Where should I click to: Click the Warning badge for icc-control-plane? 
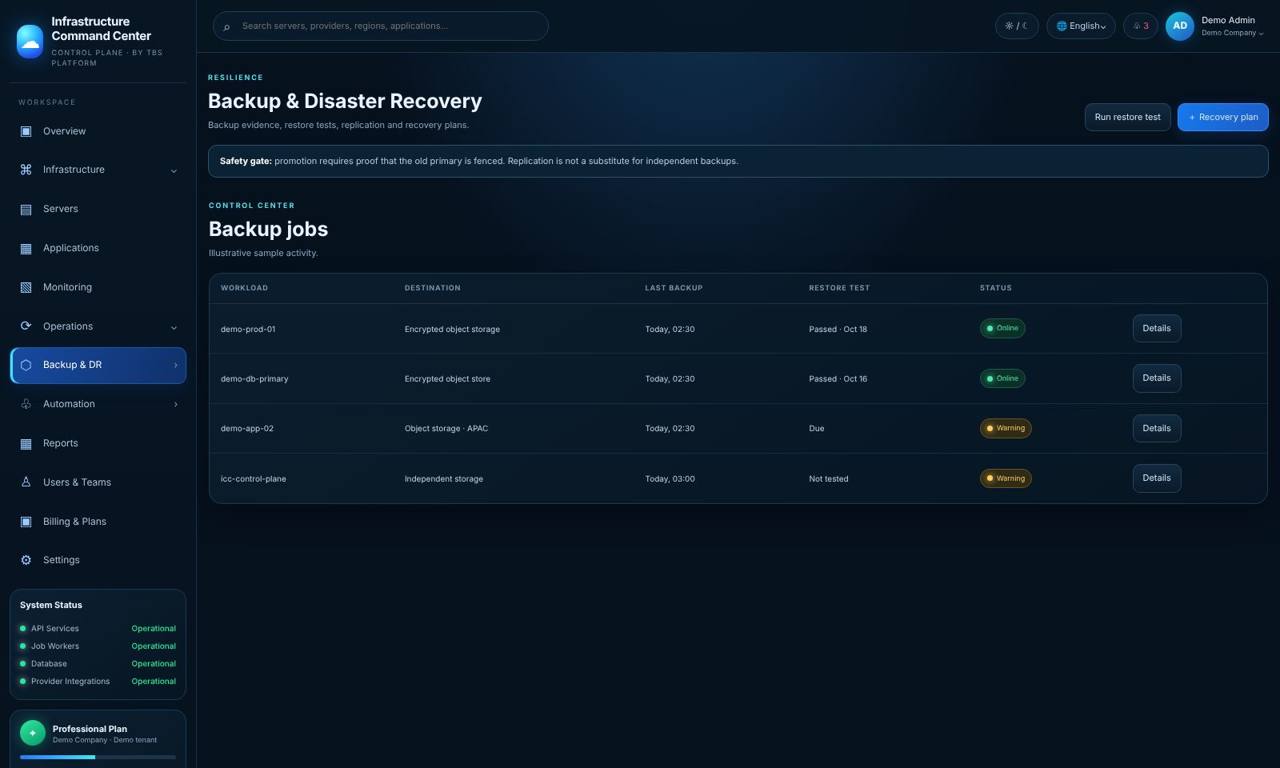1006,478
